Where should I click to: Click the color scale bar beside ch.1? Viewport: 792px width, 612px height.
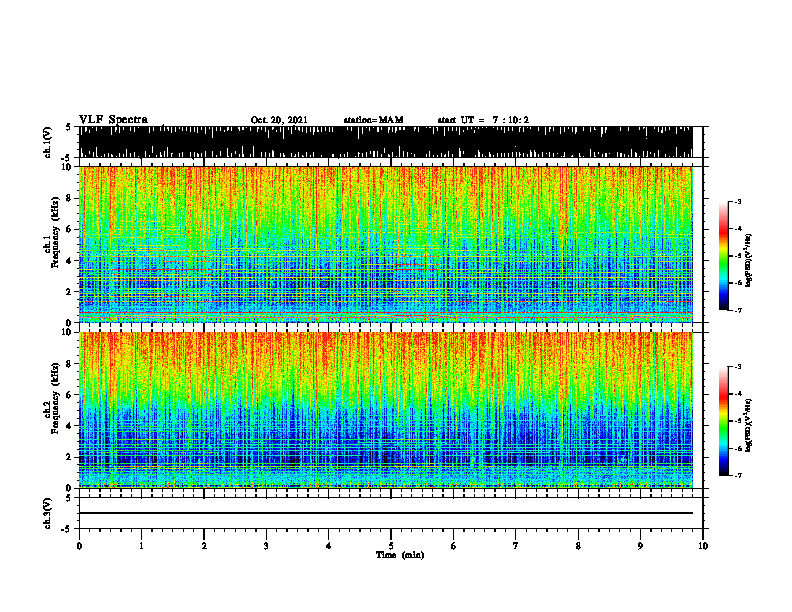pos(723,256)
